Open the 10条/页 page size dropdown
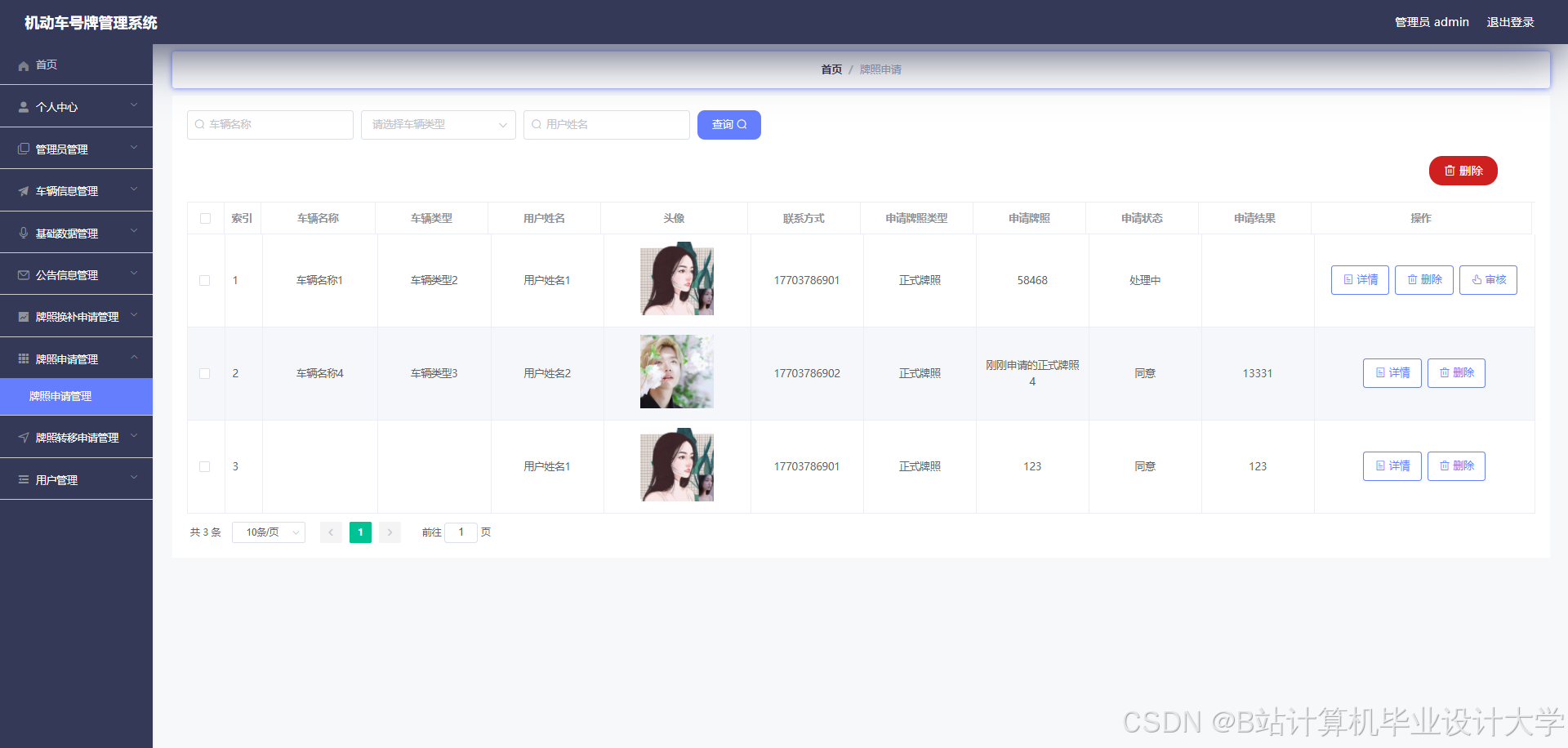This screenshot has width=1568, height=748. (x=269, y=532)
